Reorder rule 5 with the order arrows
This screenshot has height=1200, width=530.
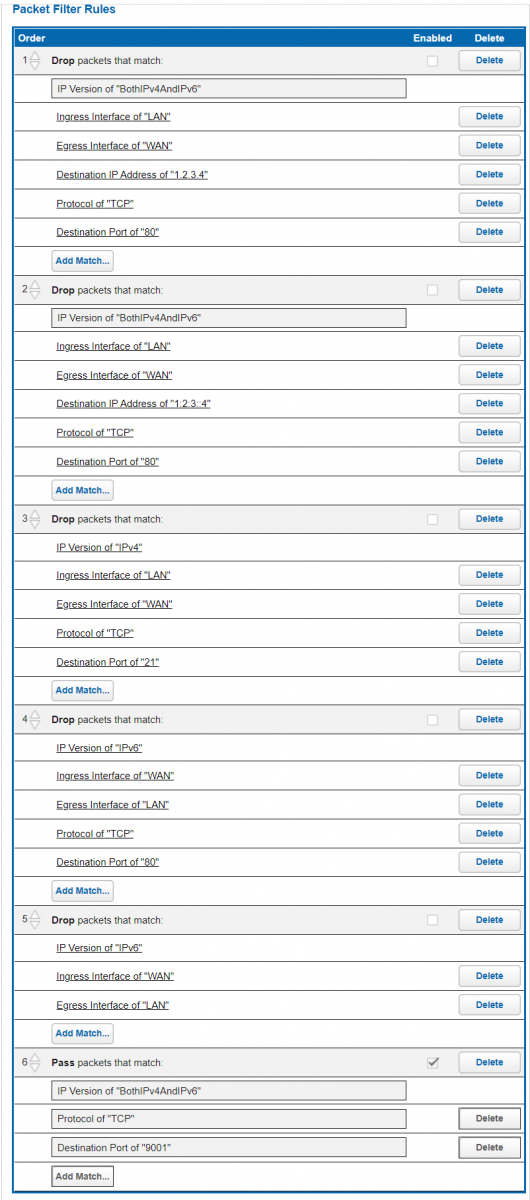pyautogui.click(x=35, y=919)
